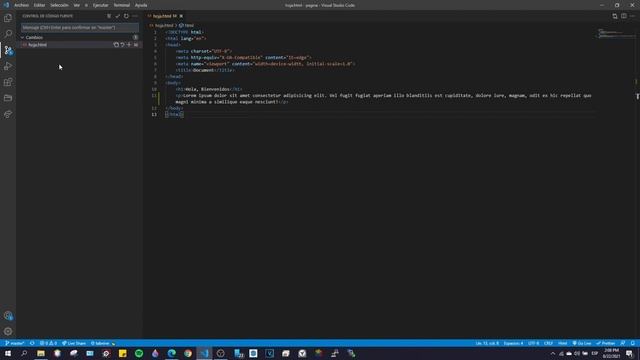Open the Accounts icon in activity bar
The image size is (640, 360).
(8, 316)
